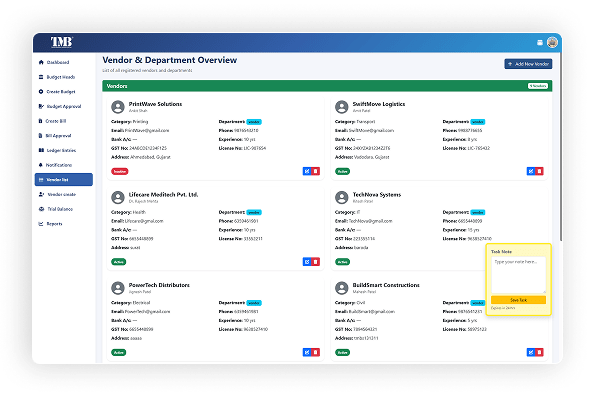Delete the BuildSmart Constructions vendor
591x396 pixels.
click(x=539, y=352)
